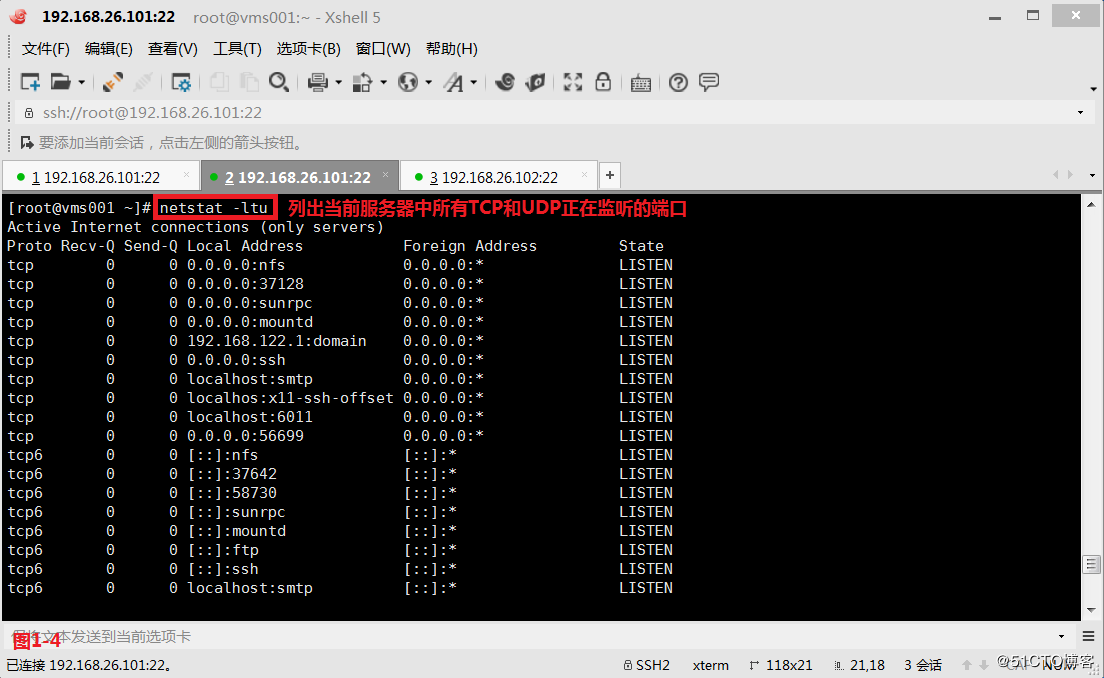Click the tab scroll right arrow
1104x678 pixels.
[x=1070, y=175]
